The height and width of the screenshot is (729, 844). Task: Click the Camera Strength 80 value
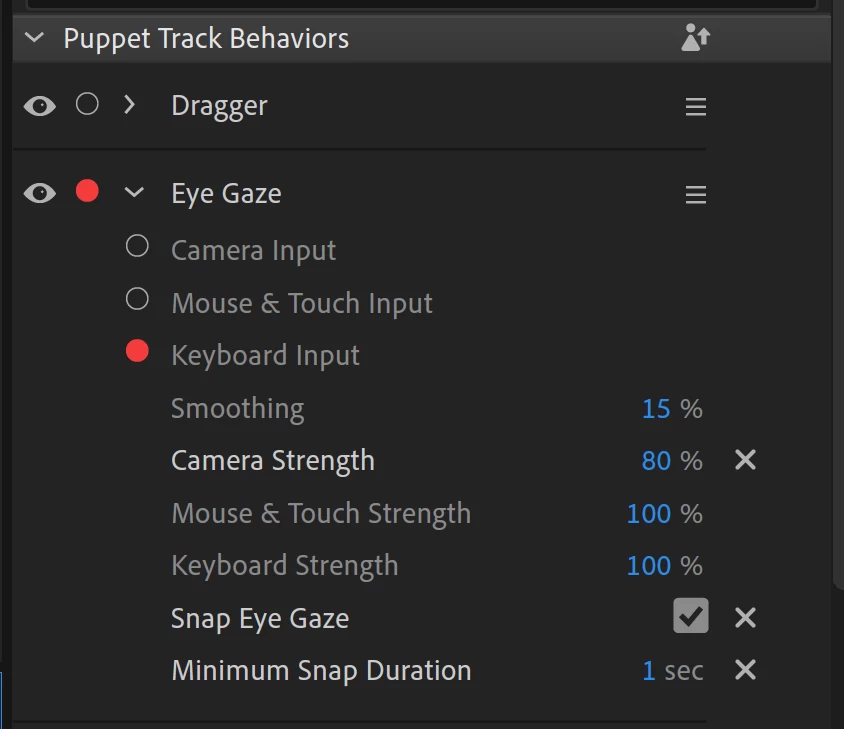tap(656, 461)
